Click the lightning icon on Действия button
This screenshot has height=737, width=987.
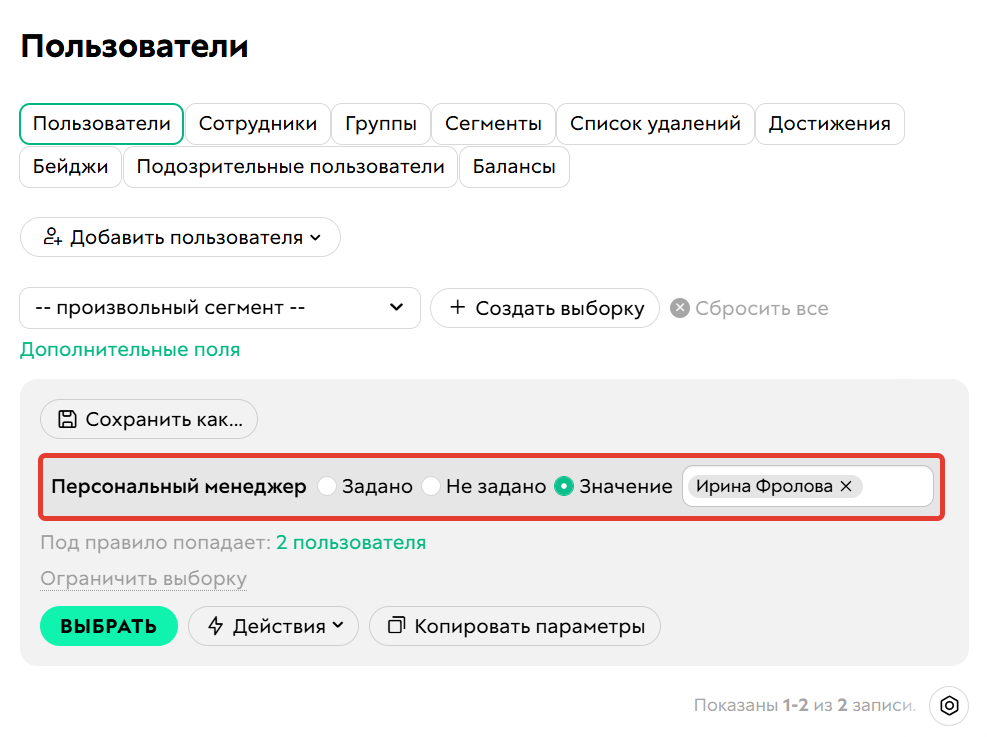216,626
